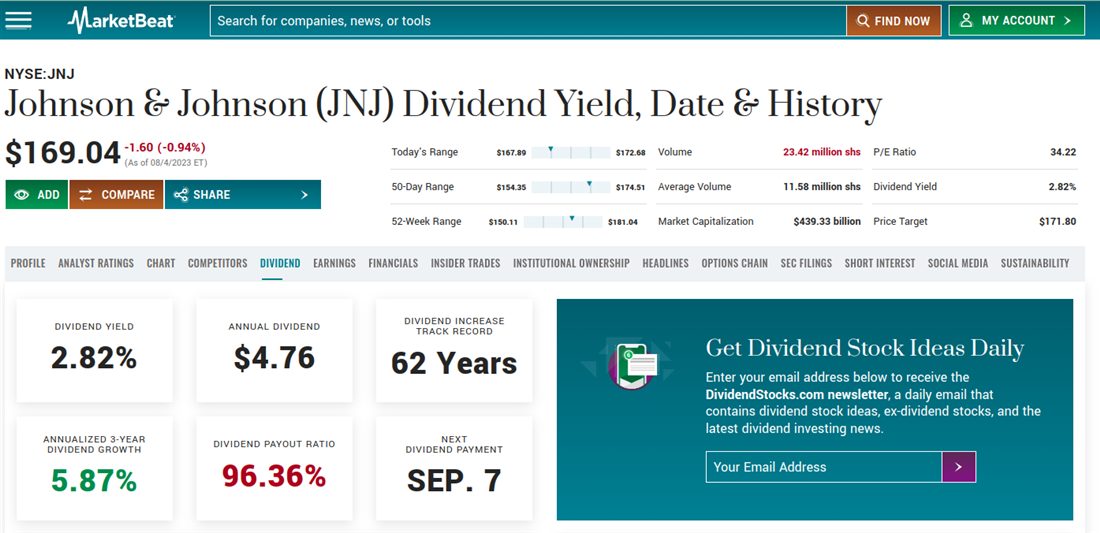Open the Profile tab
1100x533 pixels.
[28, 263]
